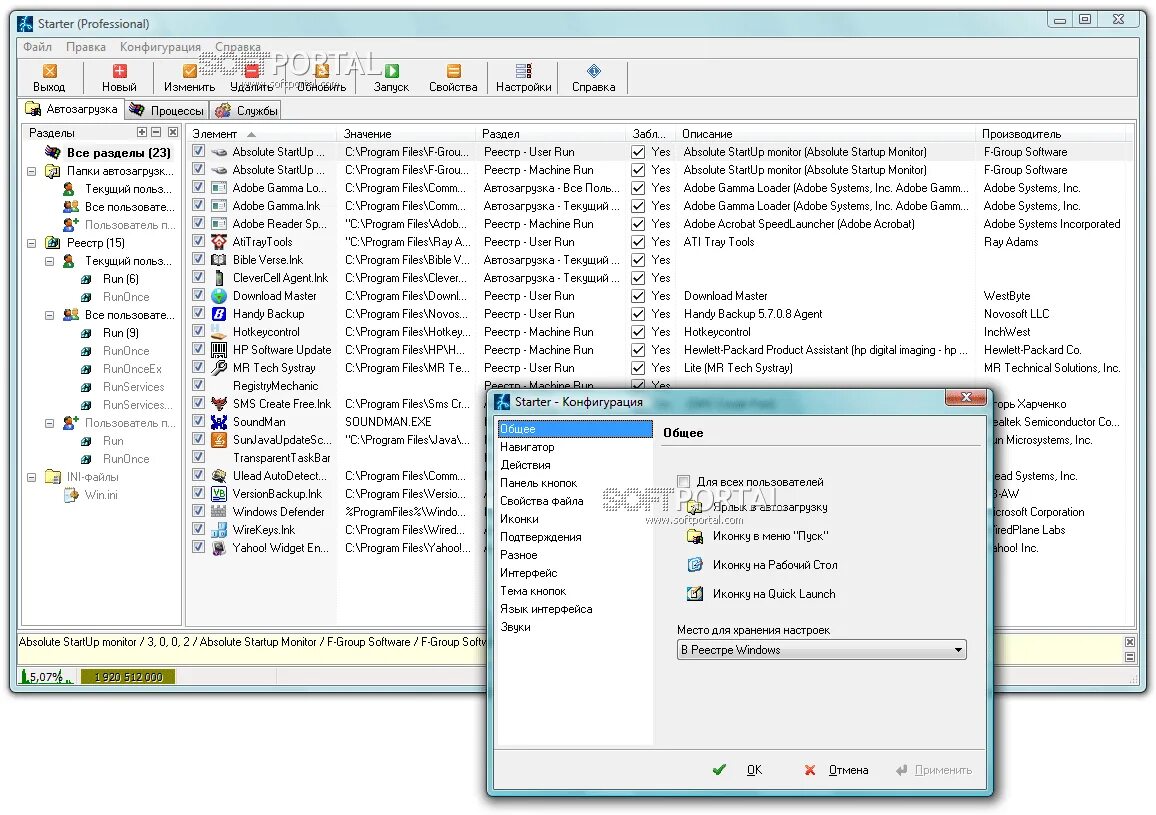This screenshot has width=1156, height=815.
Task: Toggle the Для всех пользователей checkbox
Action: click(x=683, y=482)
